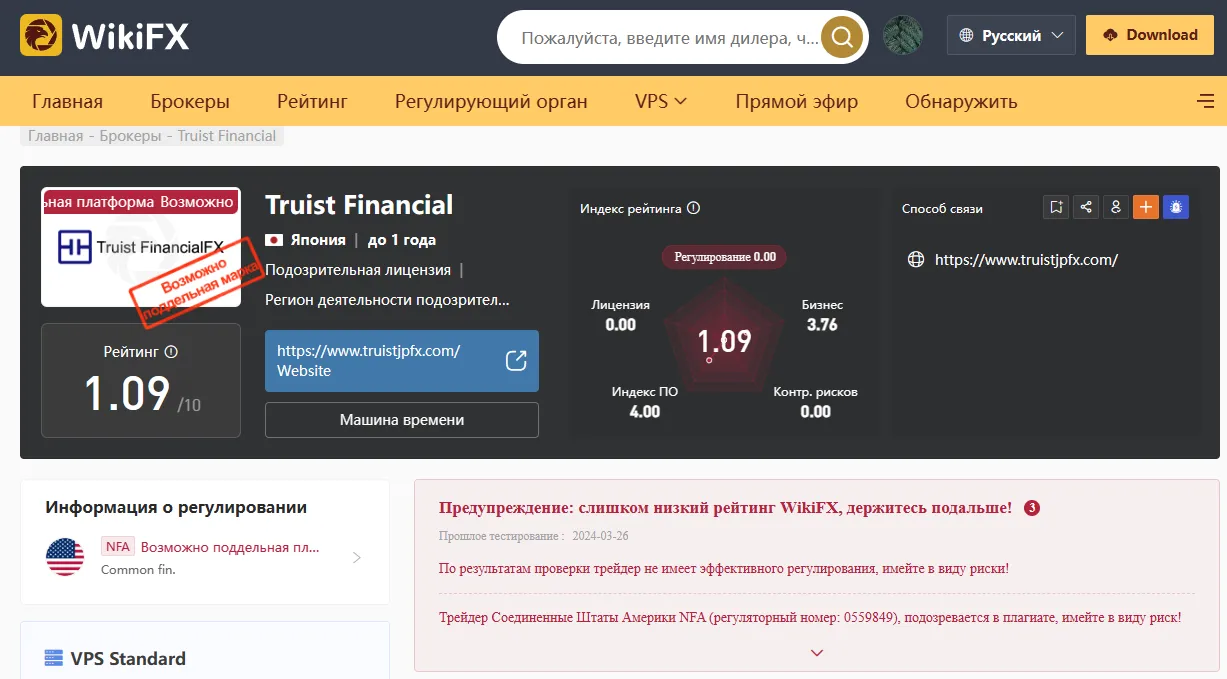Click the red warning count badge
Viewport: 1227px width, 679px height.
point(1032,508)
